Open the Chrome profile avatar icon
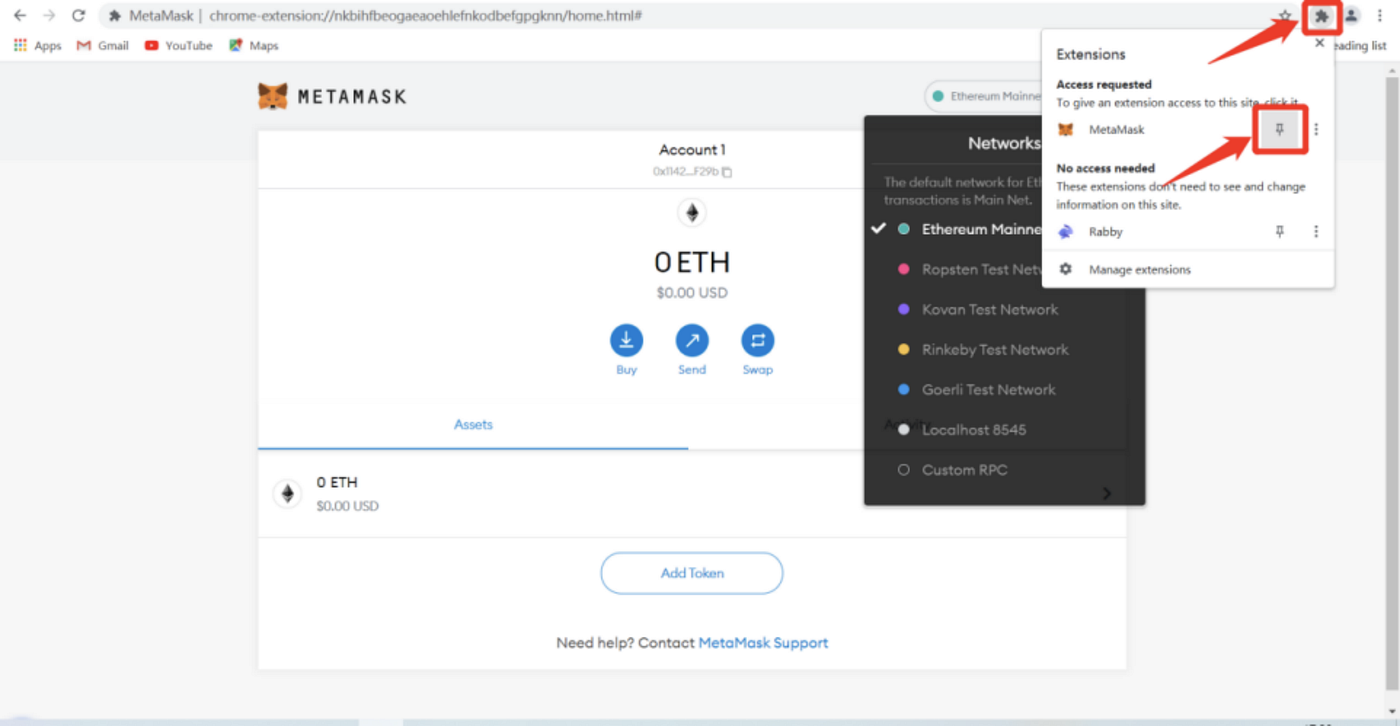Image resolution: width=1400 pixels, height=726 pixels. [1351, 16]
